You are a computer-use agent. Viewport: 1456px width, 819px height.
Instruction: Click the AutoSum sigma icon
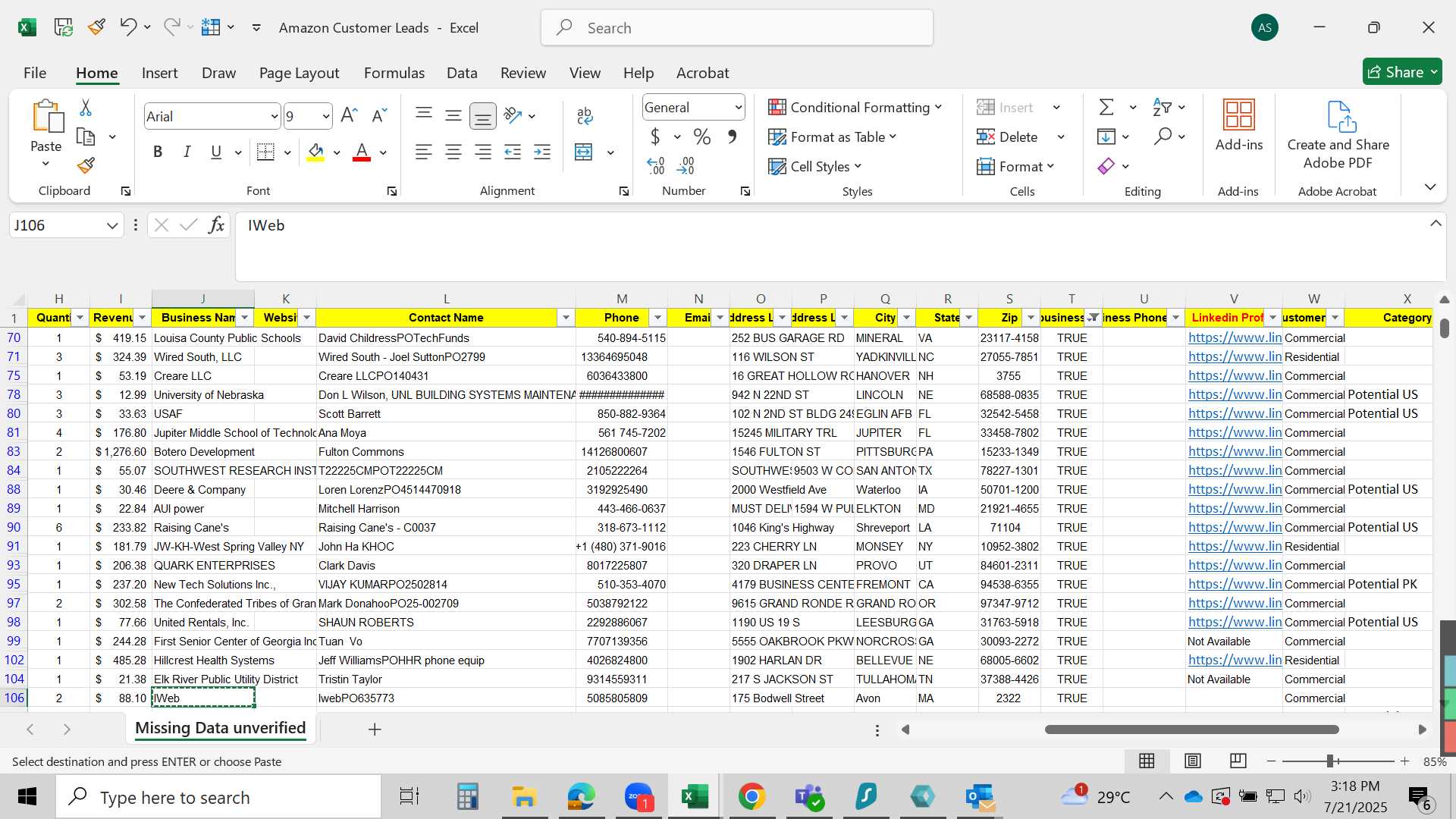[x=1106, y=107]
